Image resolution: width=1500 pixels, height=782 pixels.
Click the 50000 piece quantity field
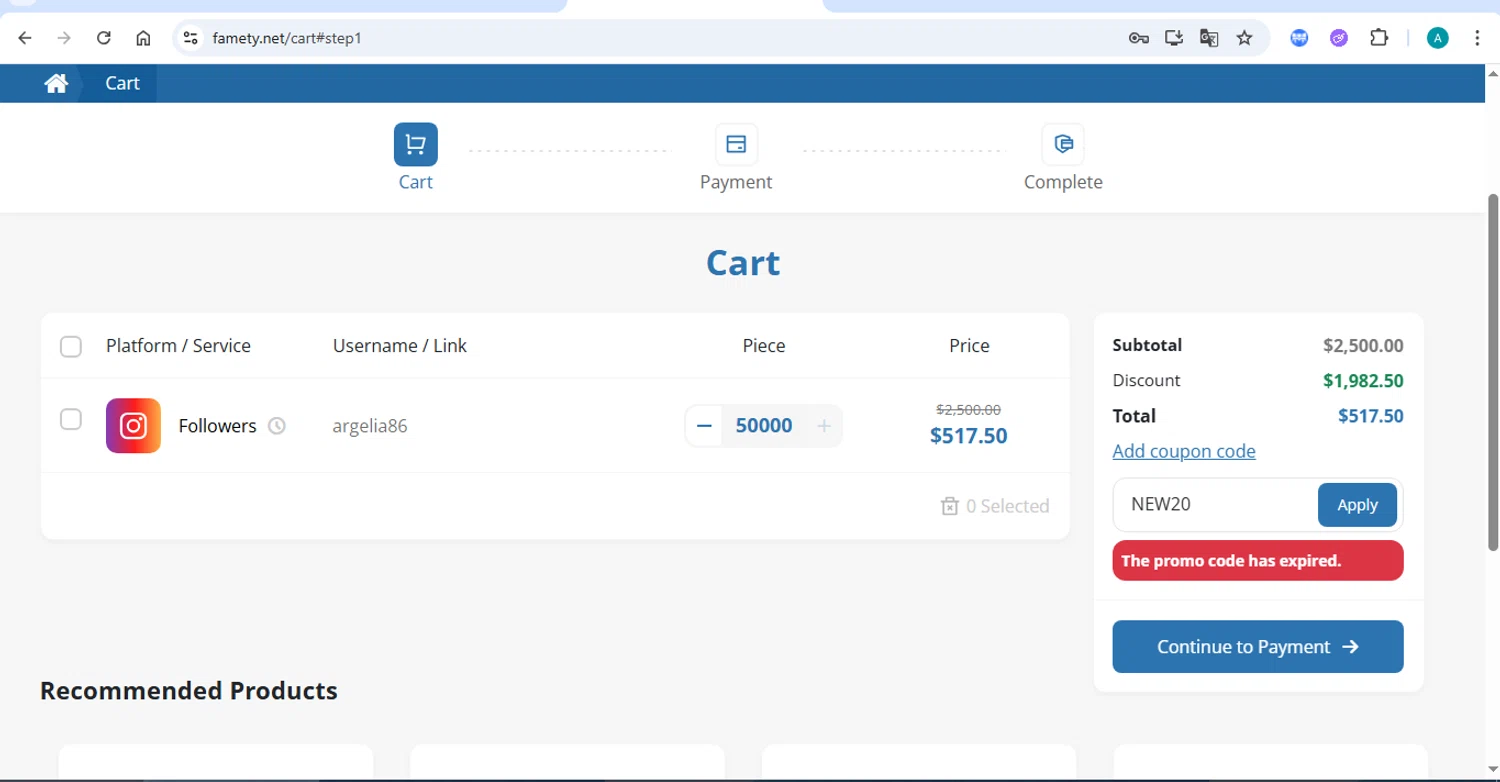764,426
